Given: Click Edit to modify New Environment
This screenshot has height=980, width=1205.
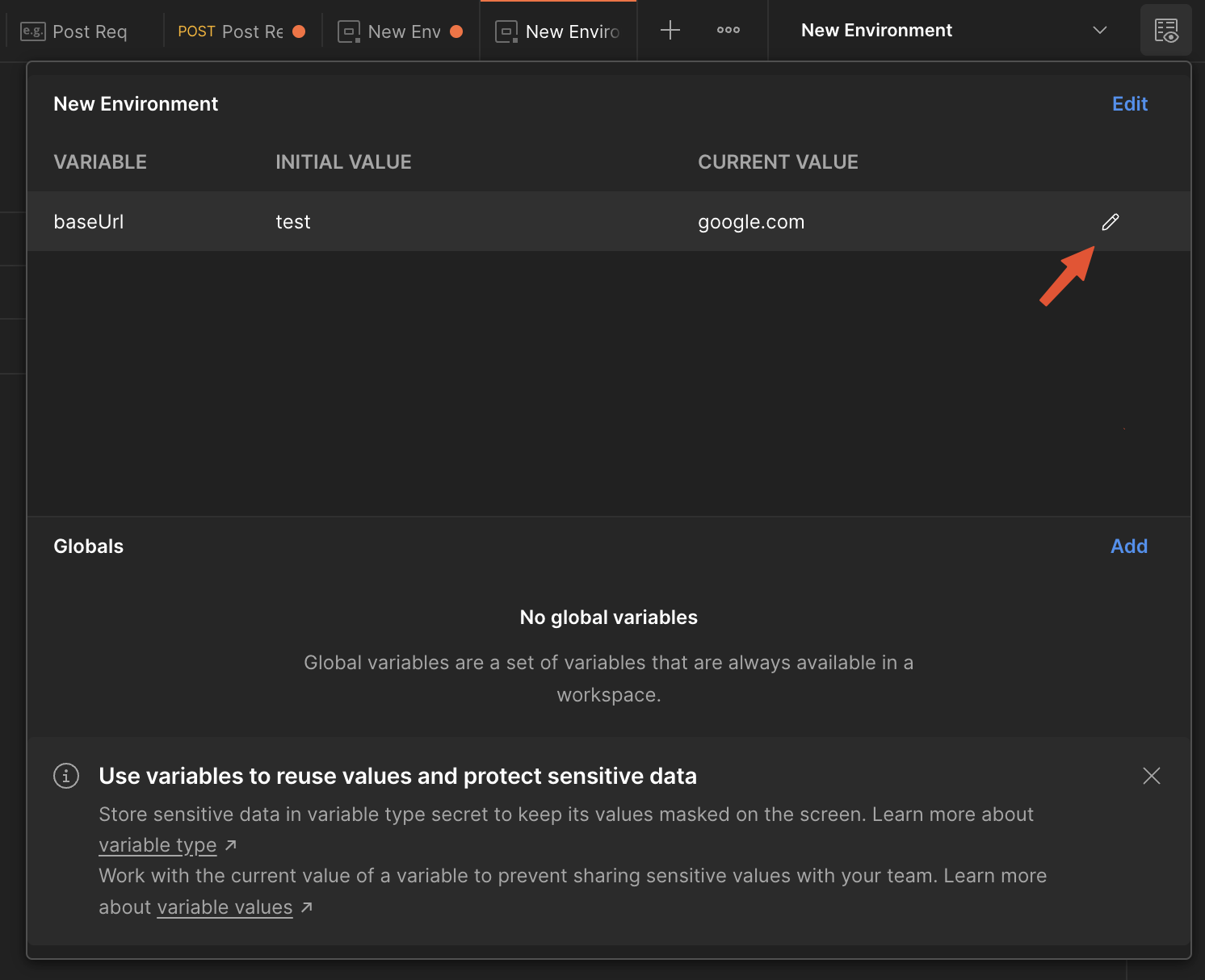Looking at the screenshot, I should [x=1129, y=103].
